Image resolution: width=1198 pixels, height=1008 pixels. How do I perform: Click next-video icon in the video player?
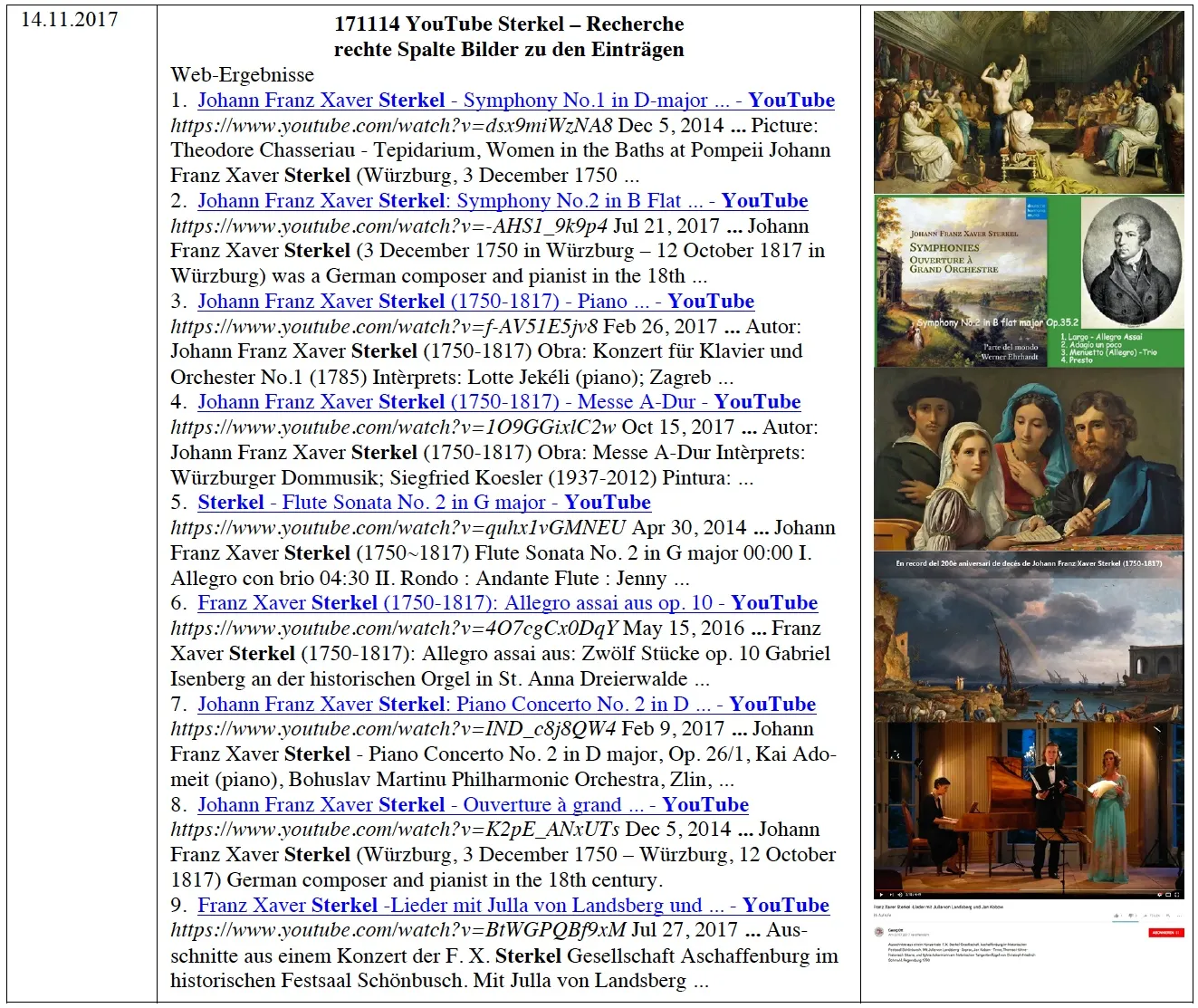pos(892,895)
